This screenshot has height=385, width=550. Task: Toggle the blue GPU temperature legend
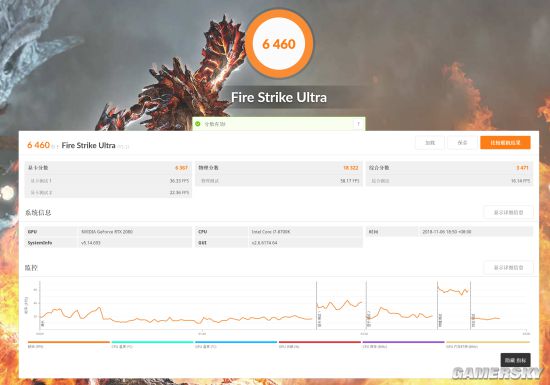click(x=236, y=344)
